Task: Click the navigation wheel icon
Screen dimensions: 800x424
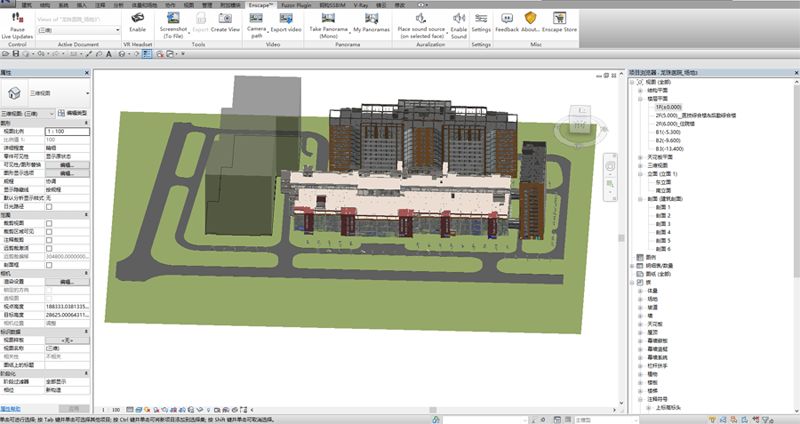Action: click(610, 167)
